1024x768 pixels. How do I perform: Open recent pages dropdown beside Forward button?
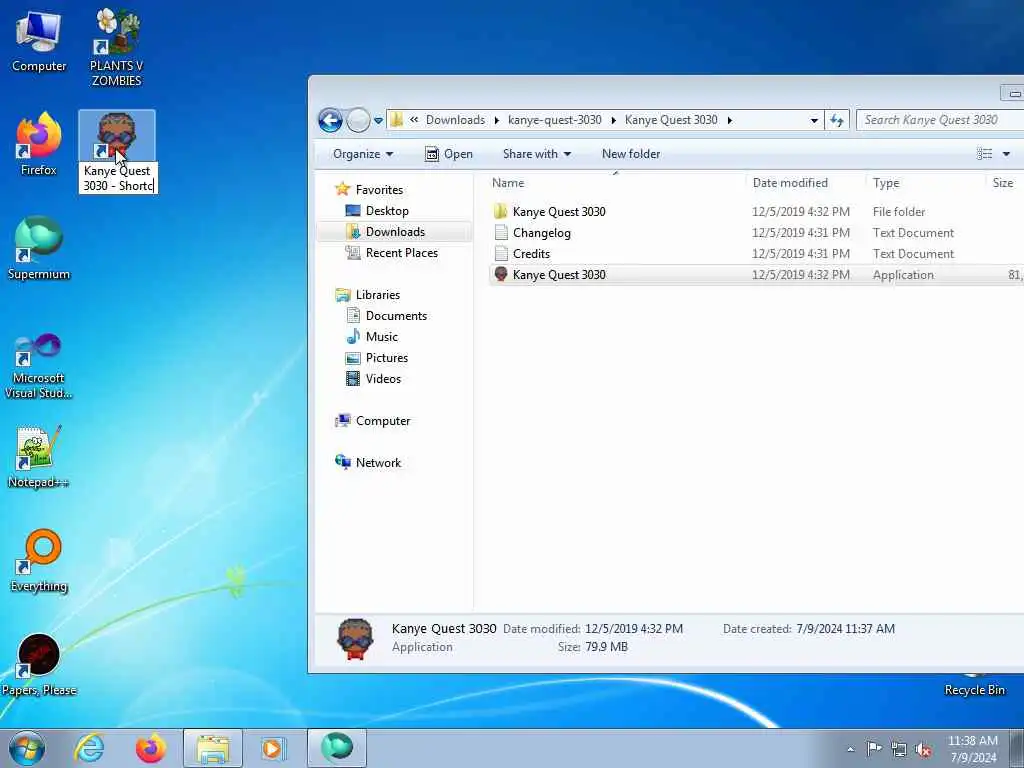[377, 121]
